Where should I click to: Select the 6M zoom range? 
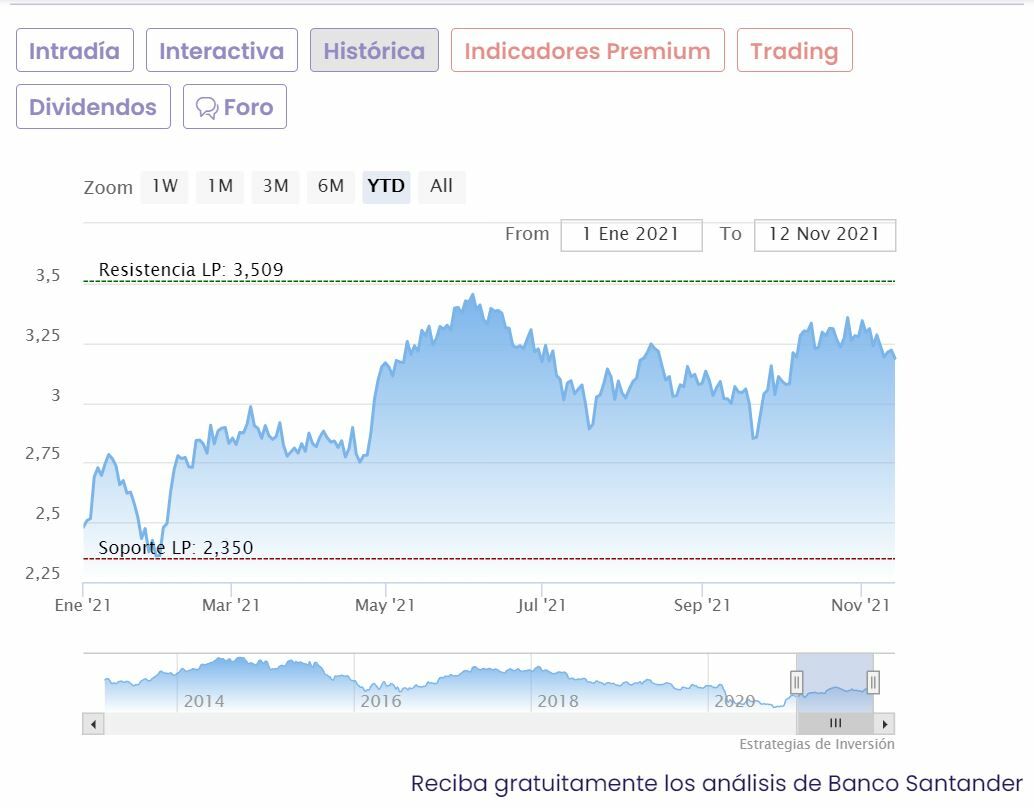(331, 186)
